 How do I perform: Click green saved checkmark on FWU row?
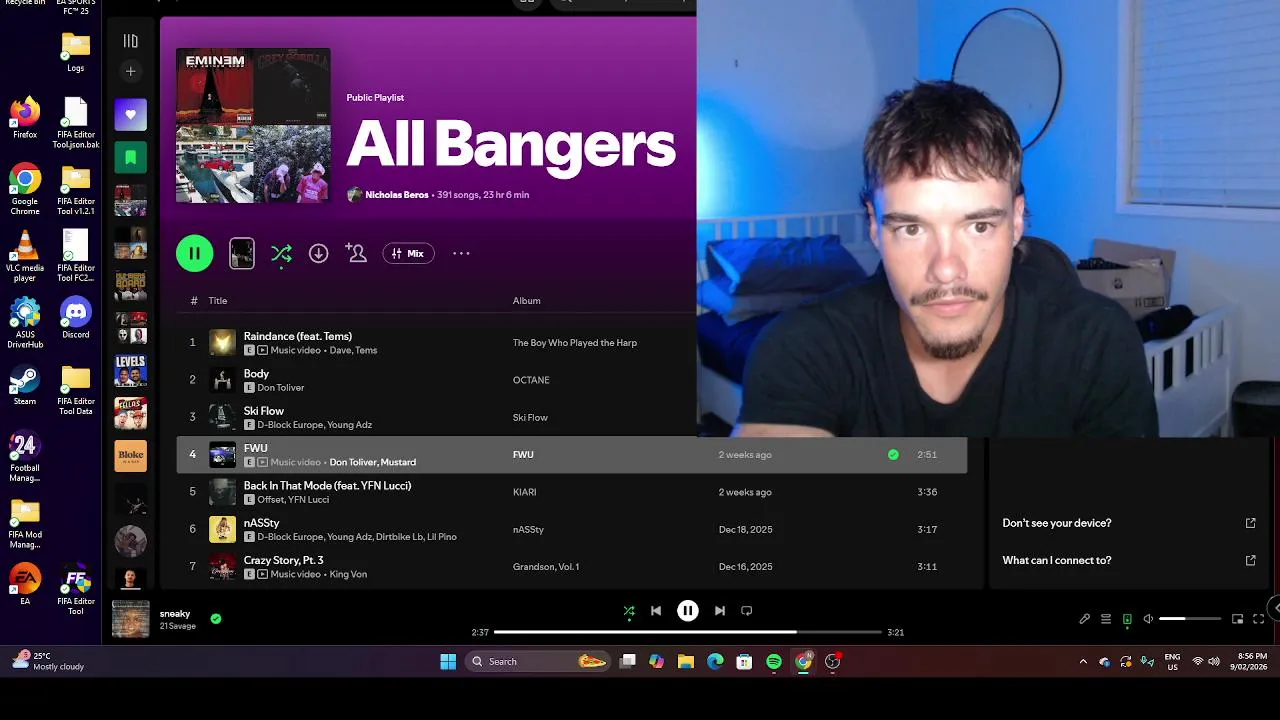coord(893,455)
